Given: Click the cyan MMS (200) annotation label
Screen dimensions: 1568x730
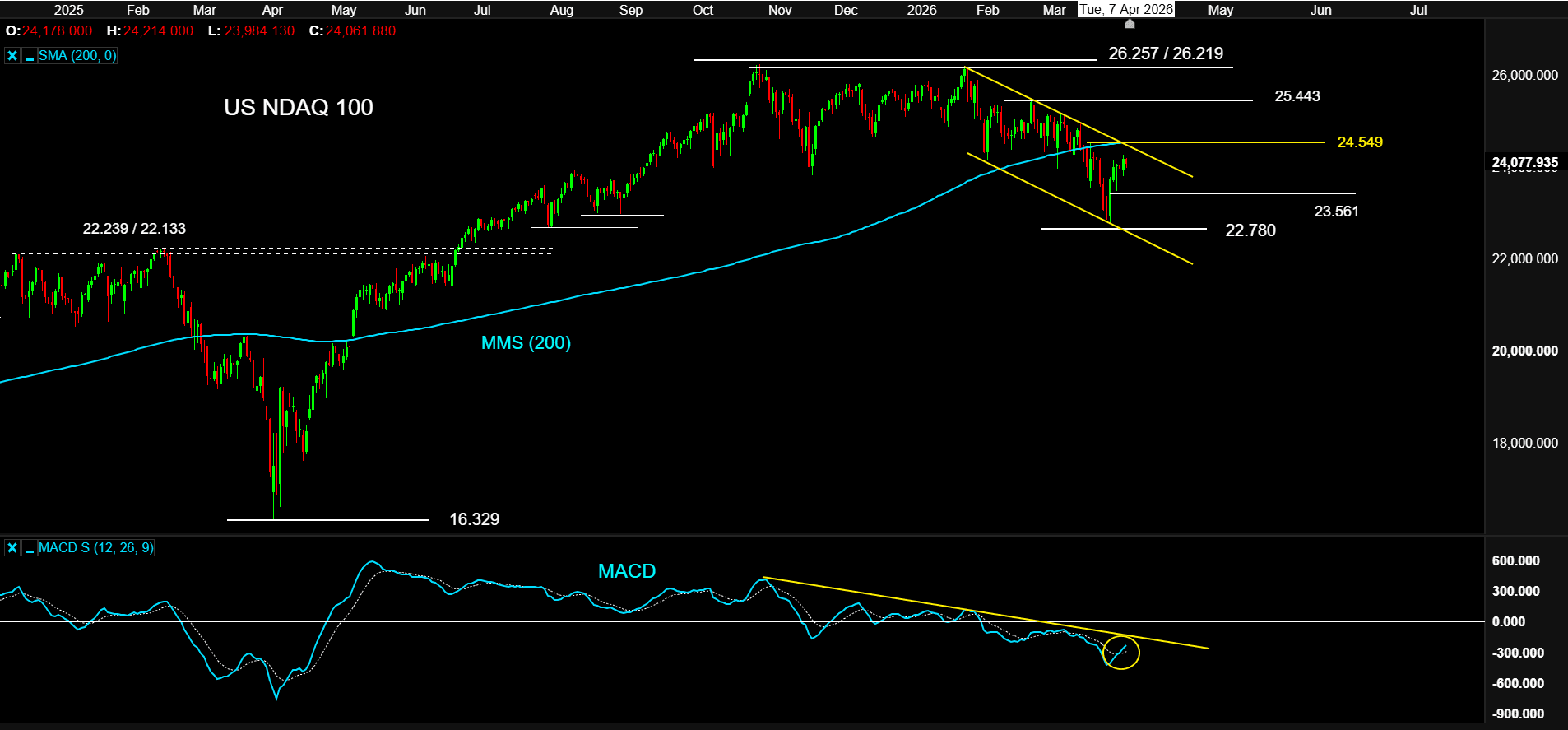Looking at the screenshot, I should (526, 343).
